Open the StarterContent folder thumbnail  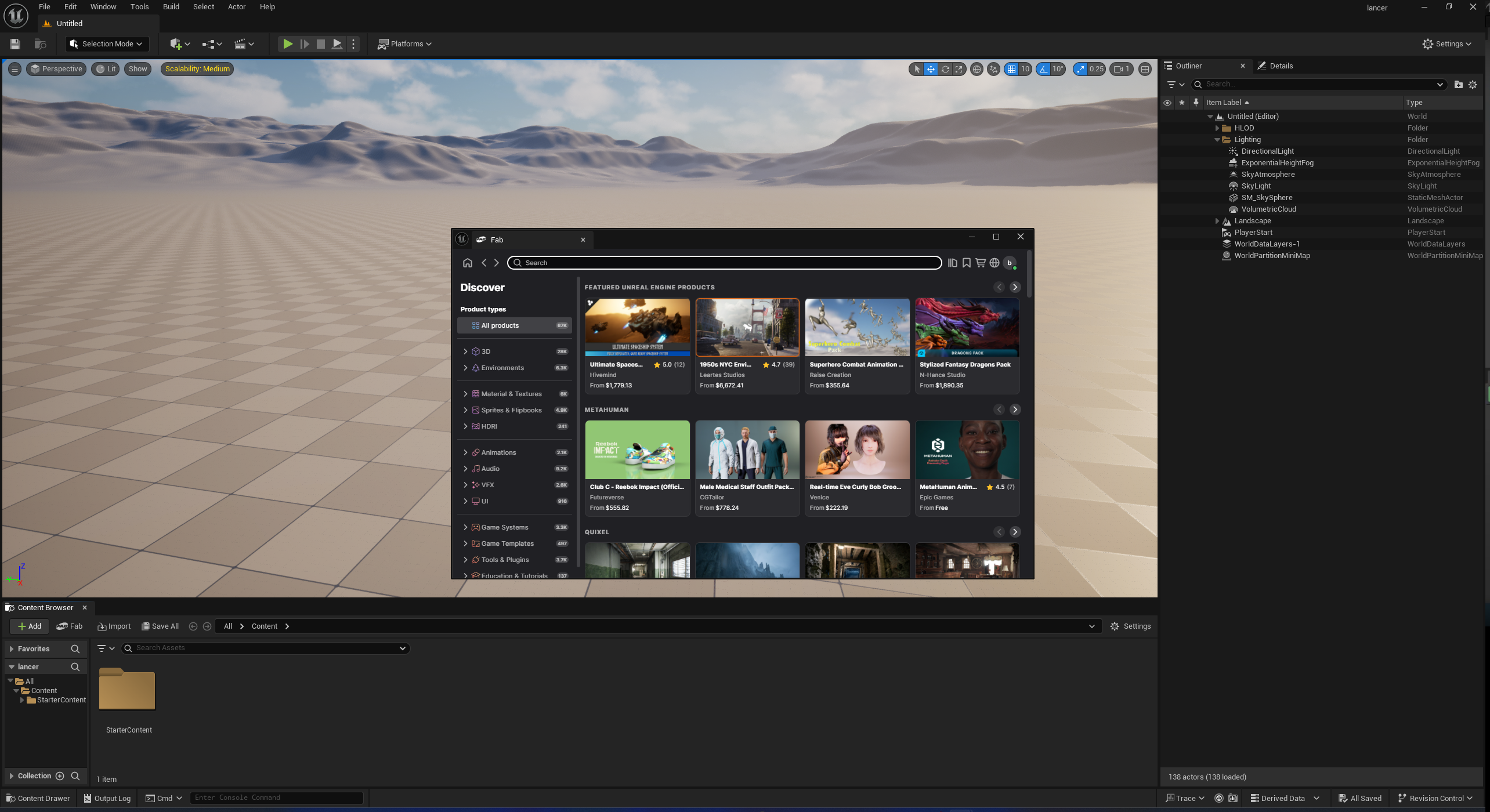click(127, 690)
